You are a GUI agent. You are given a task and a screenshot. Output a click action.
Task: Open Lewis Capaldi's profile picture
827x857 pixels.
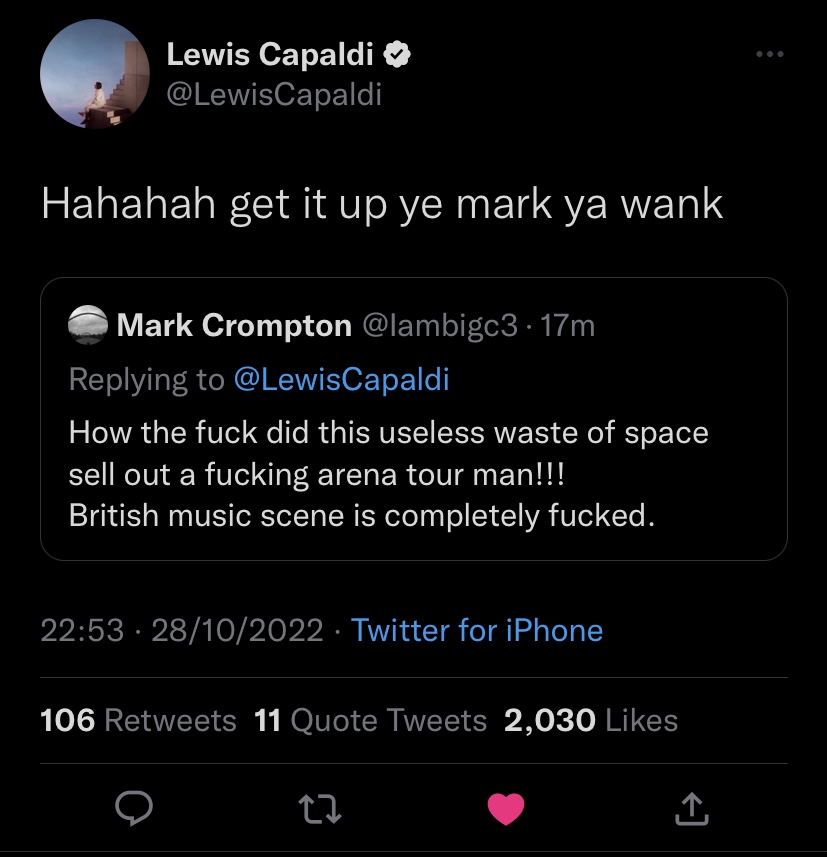pos(95,74)
